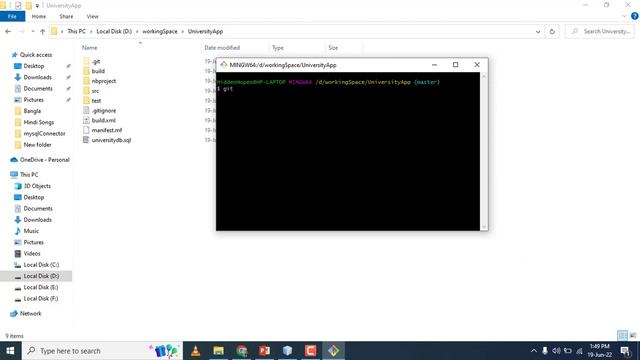Sort files by Date modified column
640x360 pixels.
pos(222,48)
